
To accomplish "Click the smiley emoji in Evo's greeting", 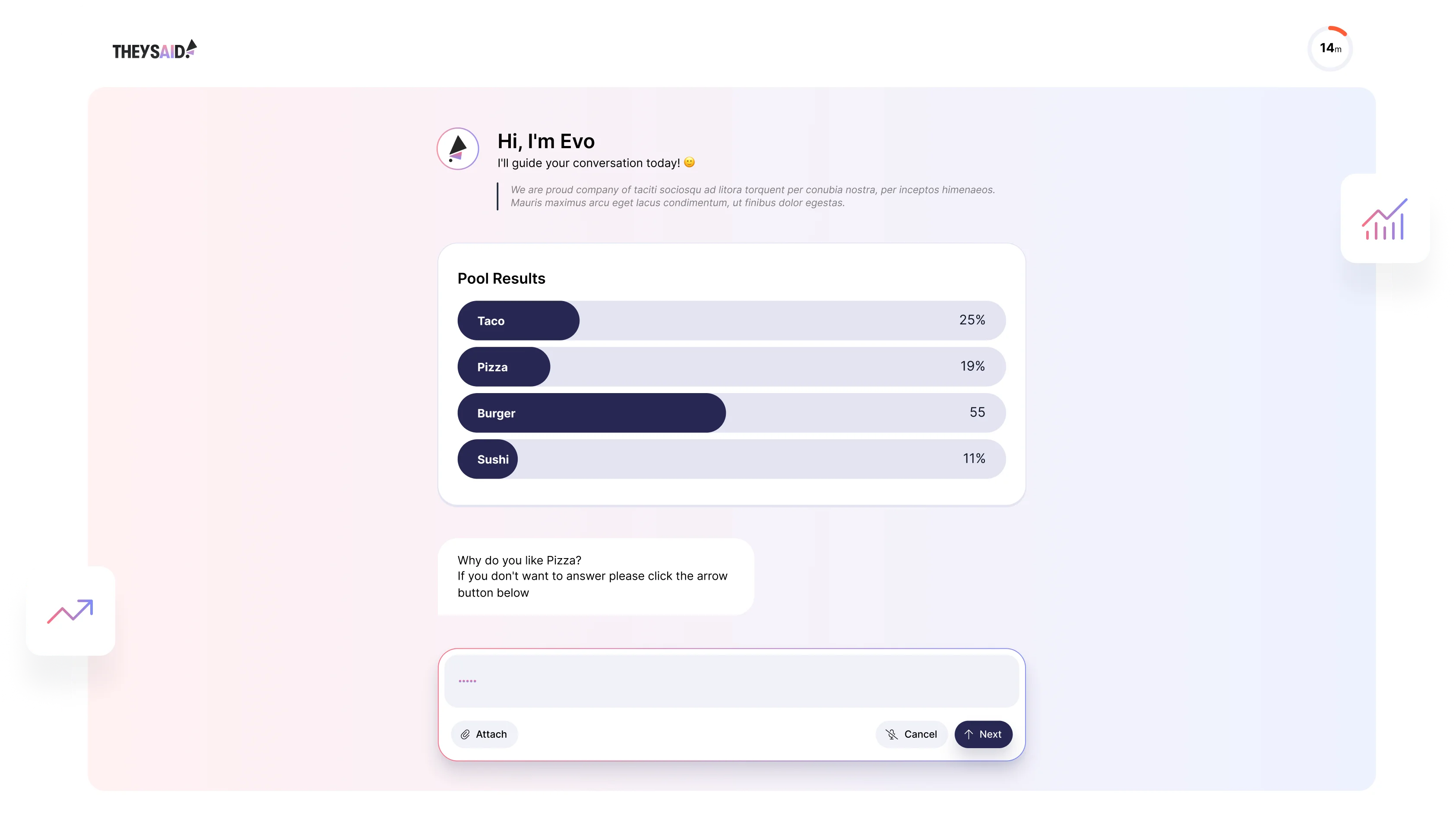I will point(690,162).
